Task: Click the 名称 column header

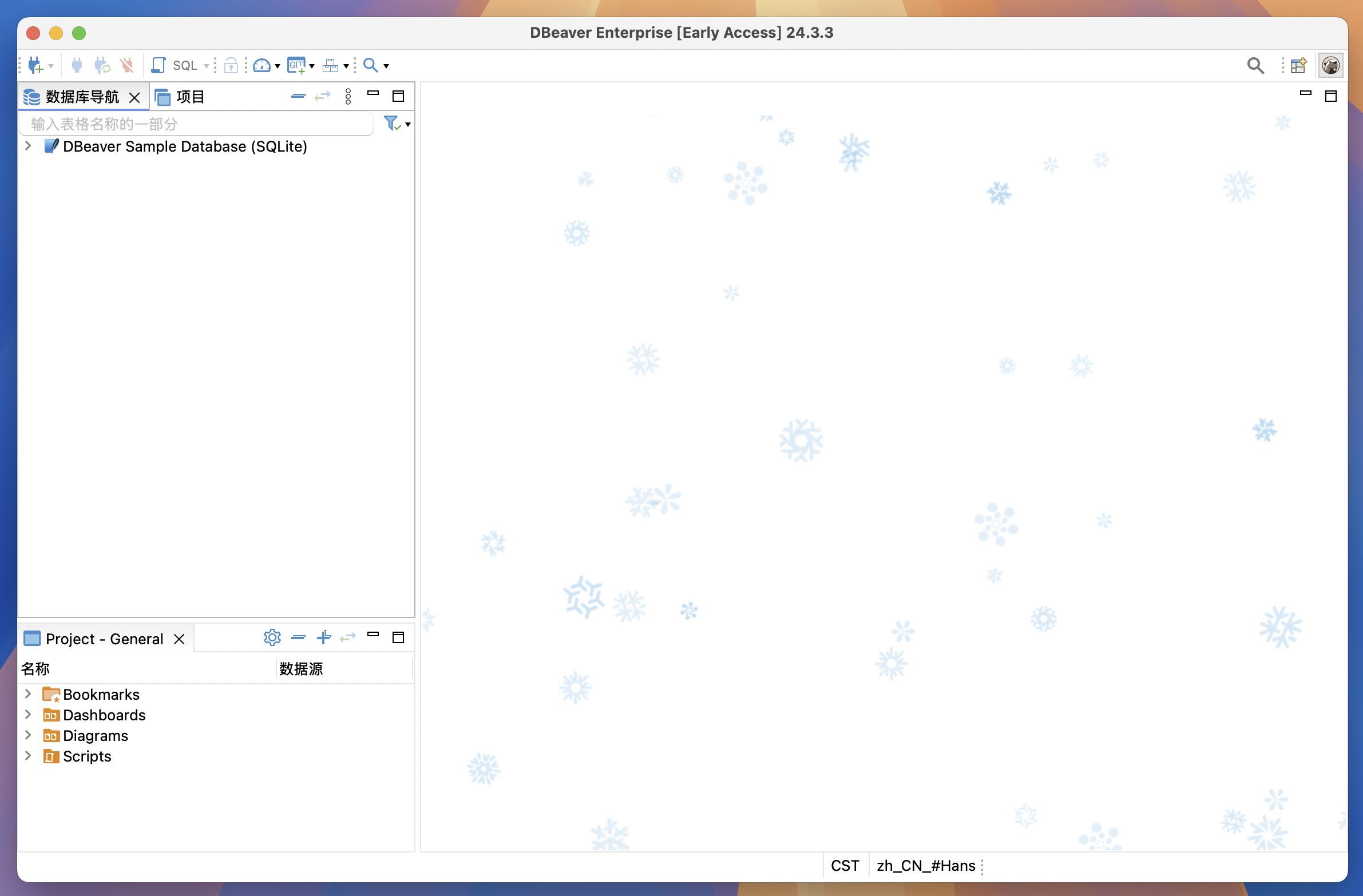Action: [x=148, y=669]
